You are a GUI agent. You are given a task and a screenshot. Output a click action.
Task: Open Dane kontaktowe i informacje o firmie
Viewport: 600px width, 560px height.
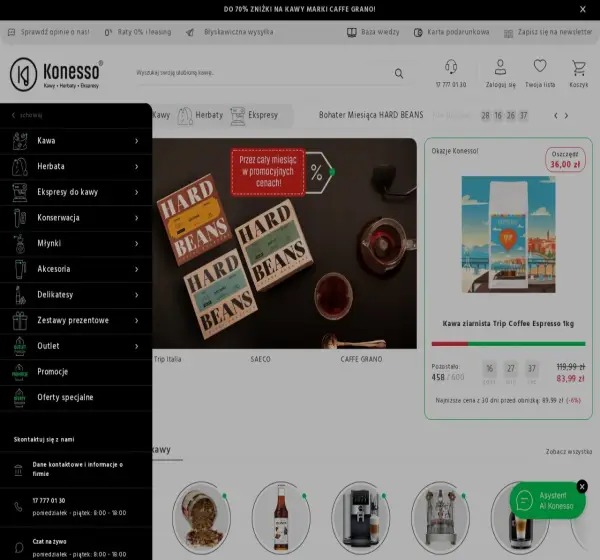click(76, 469)
